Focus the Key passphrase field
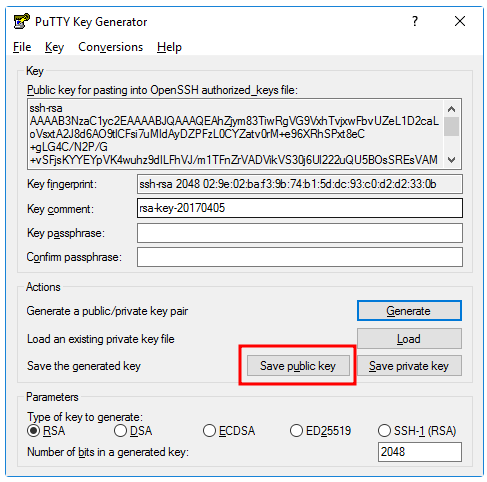The image size is (487, 482). click(x=300, y=233)
